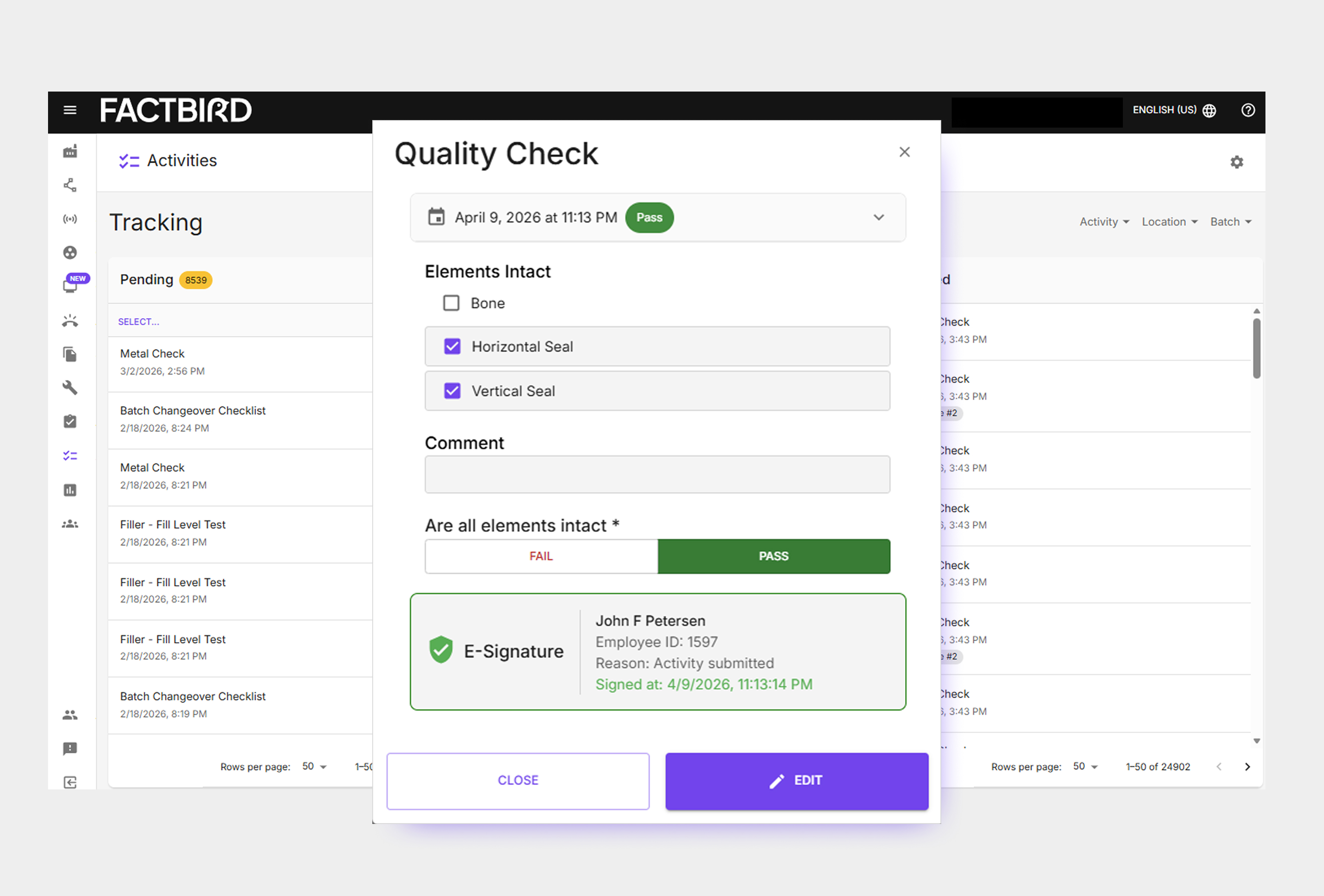Screen dimensions: 1324x896
Task: Uncheck the Horizontal Seal checkbox
Action: coord(452,346)
